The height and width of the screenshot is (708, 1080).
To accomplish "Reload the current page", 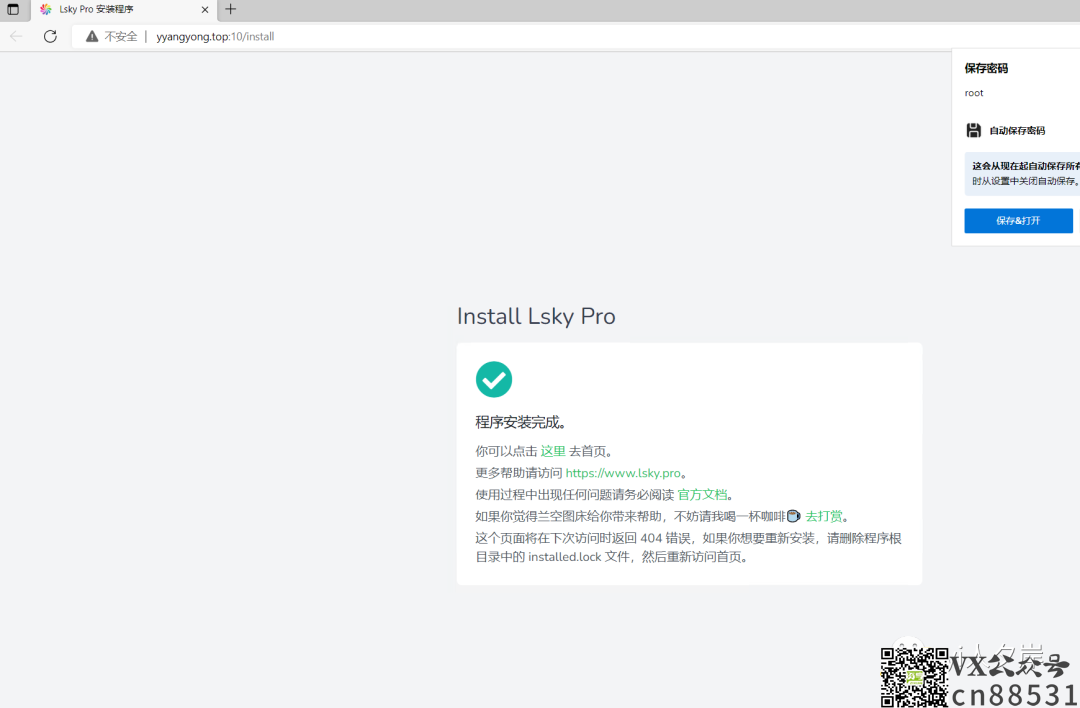I will (x=50, y=37).
